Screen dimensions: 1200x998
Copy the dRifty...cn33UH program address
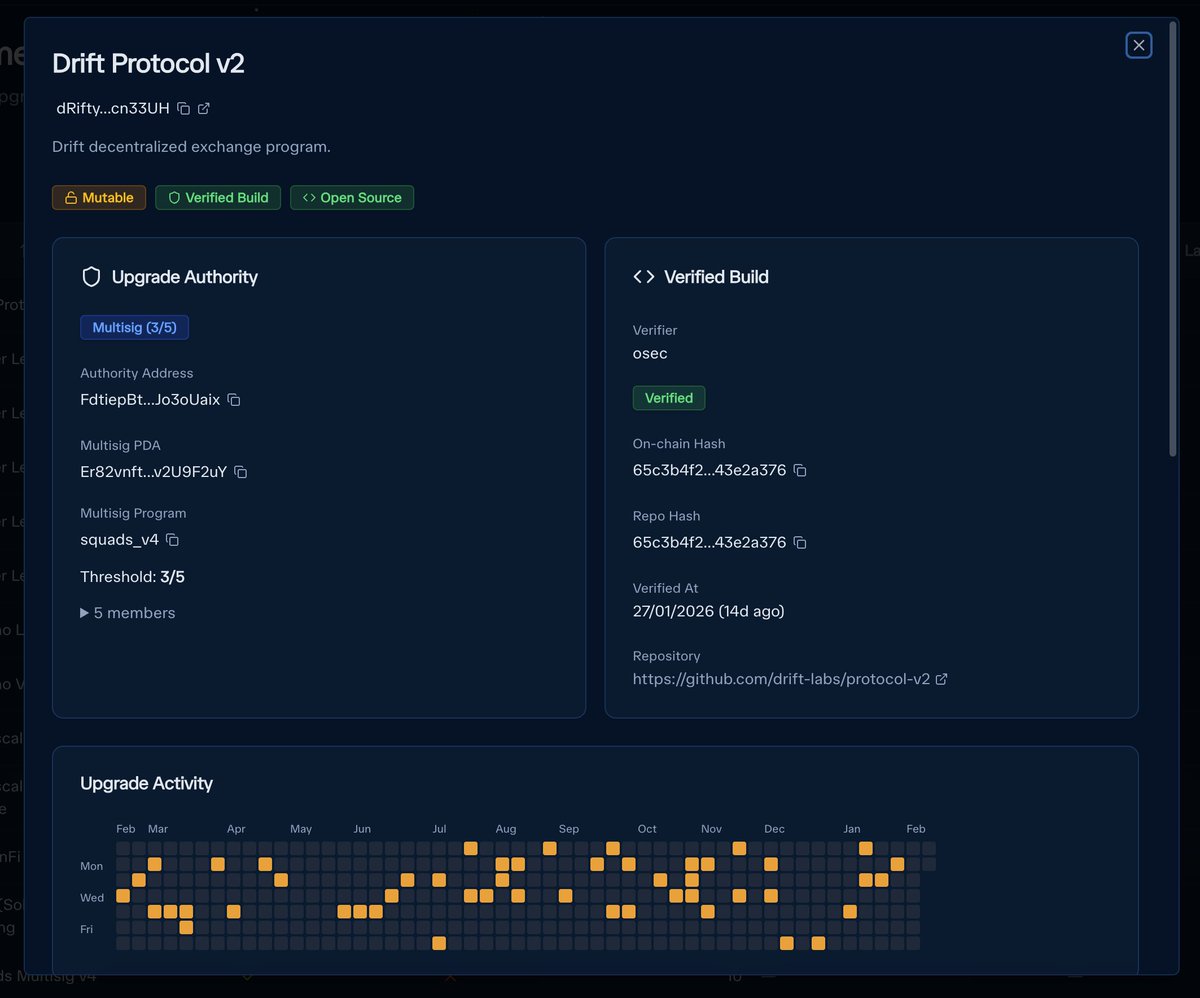point(183,108)
